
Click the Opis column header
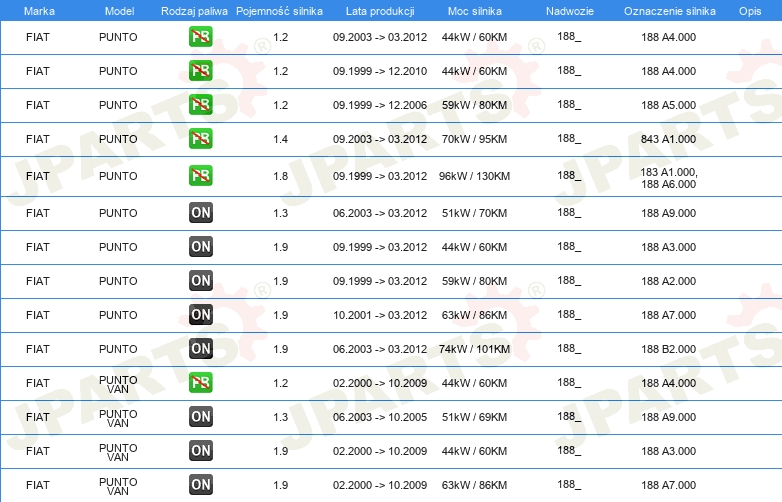[750, 11]
